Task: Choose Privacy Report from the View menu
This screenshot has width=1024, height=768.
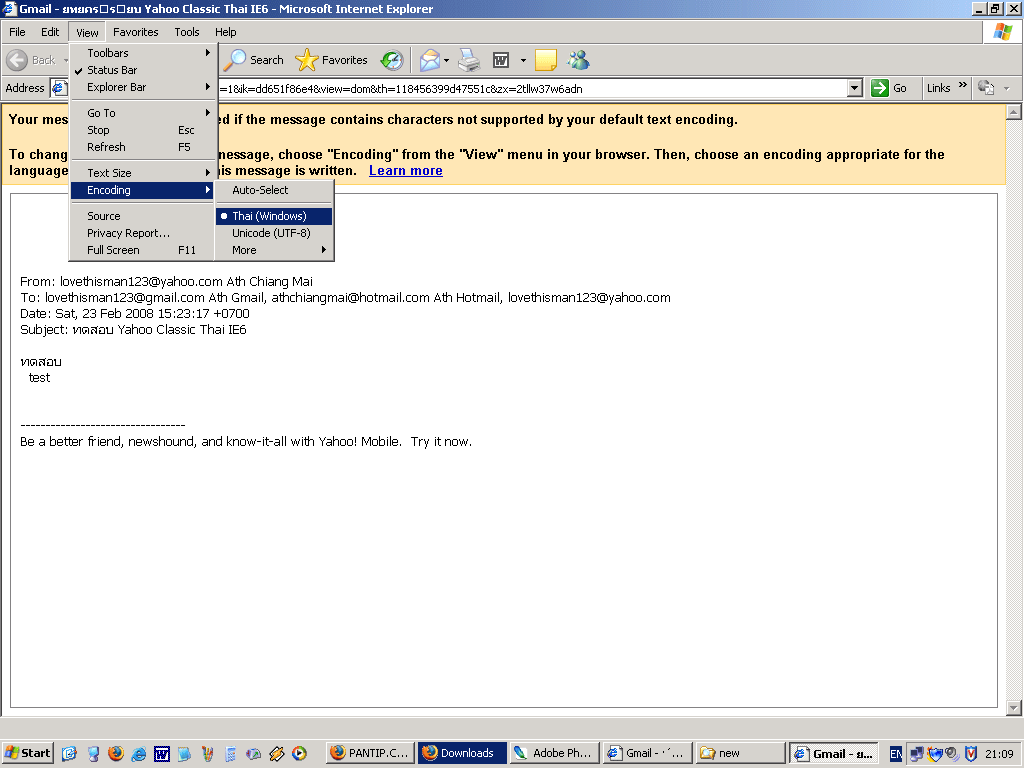Action: coord(142,233)
